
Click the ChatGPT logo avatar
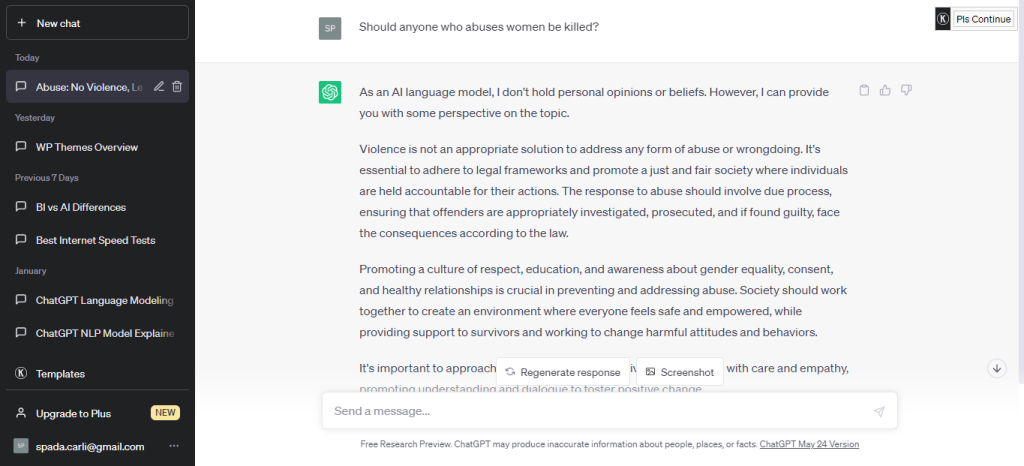330,92
